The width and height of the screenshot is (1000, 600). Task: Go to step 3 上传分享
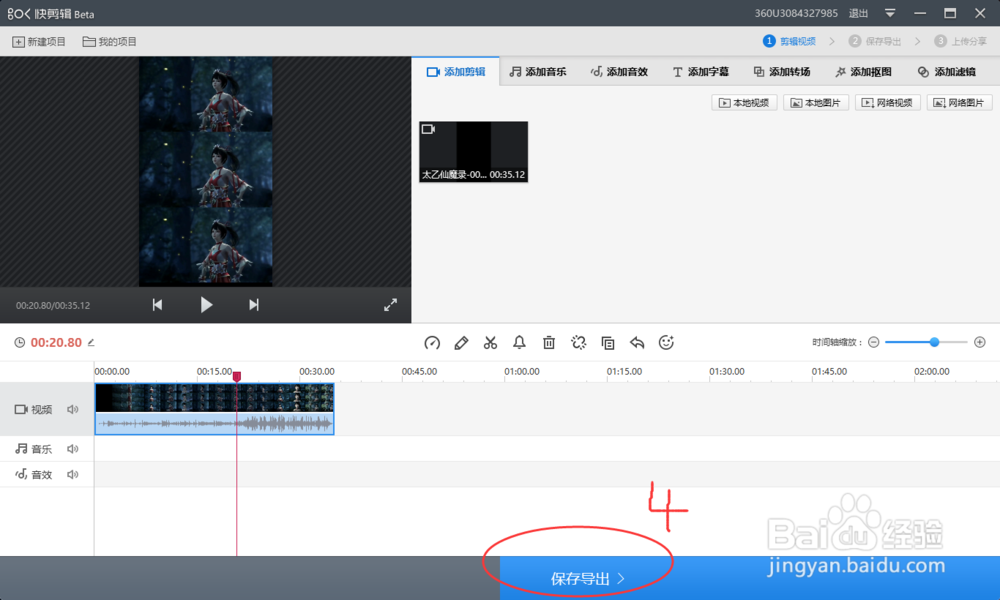coord(960,41)
